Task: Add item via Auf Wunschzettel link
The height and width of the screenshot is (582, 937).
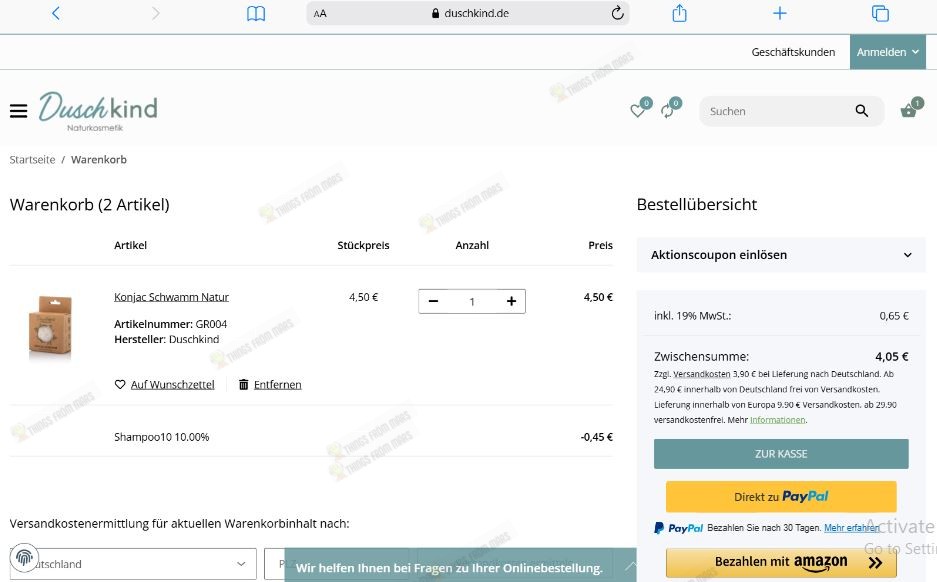Action: pyautogui.click(x=173, y=384)
